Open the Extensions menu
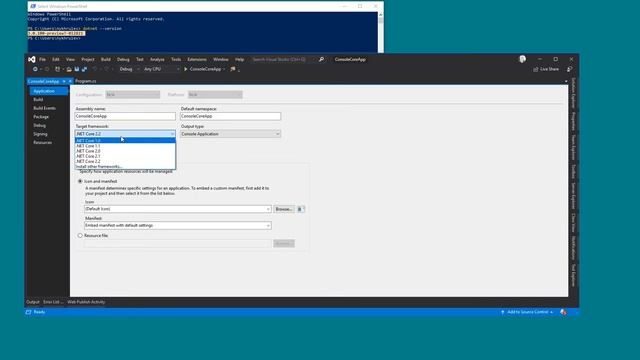 197,60
